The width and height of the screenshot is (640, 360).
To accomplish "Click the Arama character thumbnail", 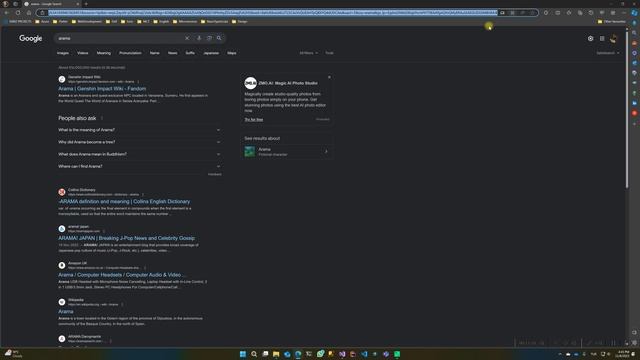I will 249,151.
